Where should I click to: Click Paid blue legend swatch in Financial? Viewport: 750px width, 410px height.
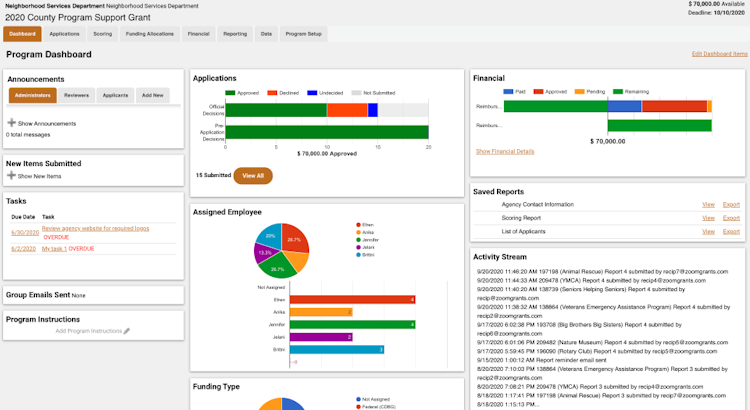508,91
